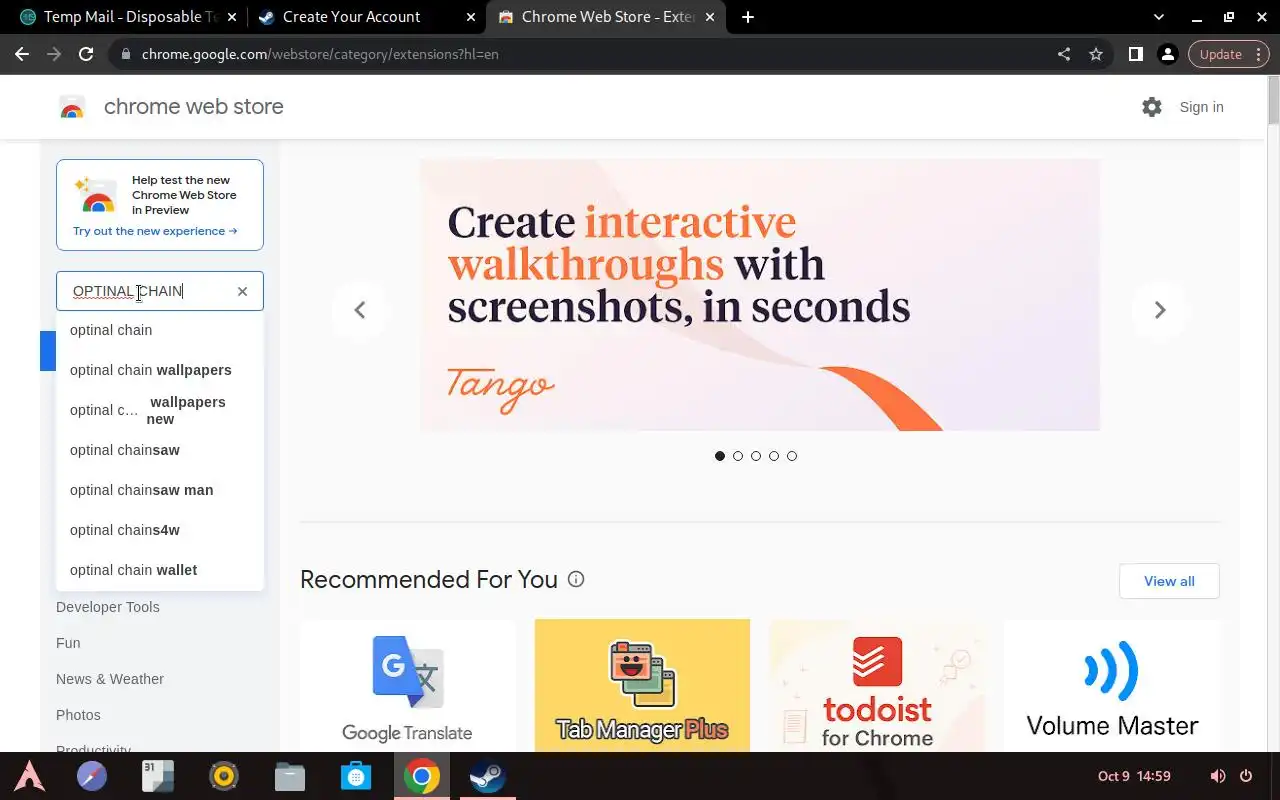
Task: Bookmark this page with the star icon
Action: click(x=1096, y=54)
